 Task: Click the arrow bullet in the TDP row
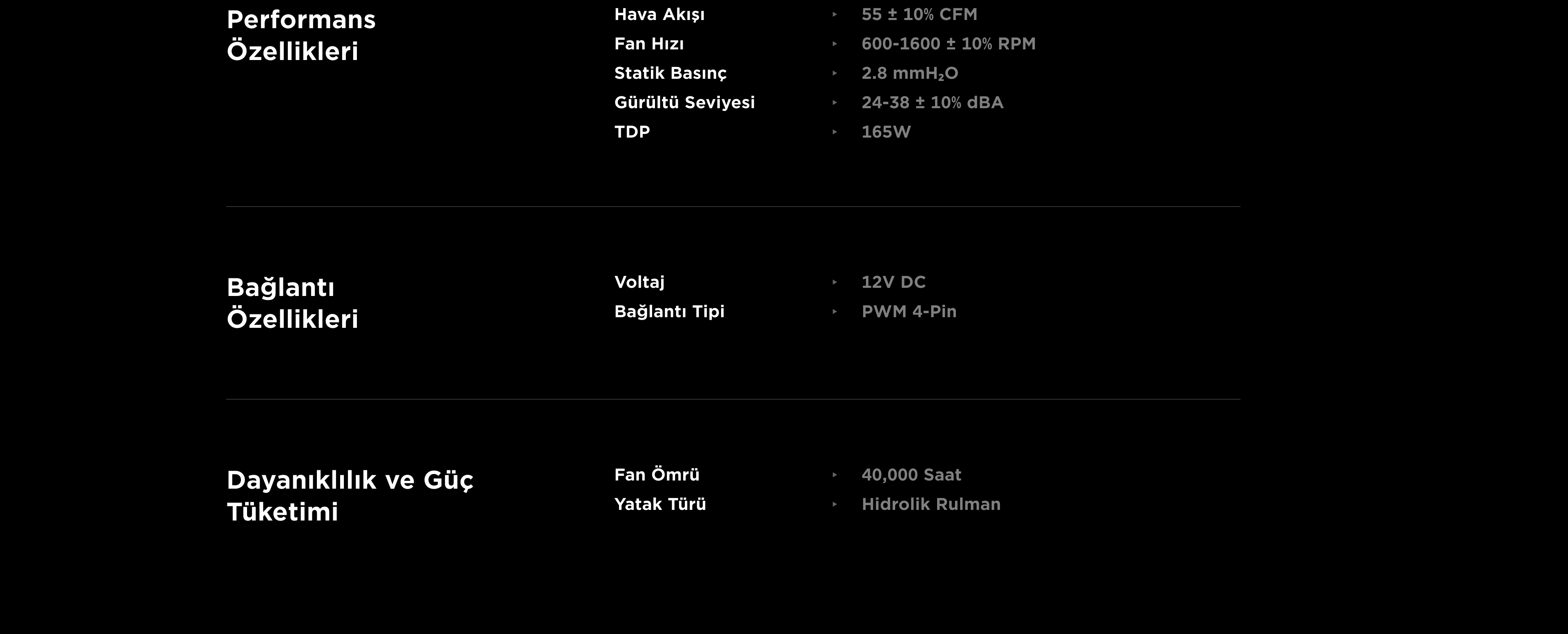tap(835, 132)
